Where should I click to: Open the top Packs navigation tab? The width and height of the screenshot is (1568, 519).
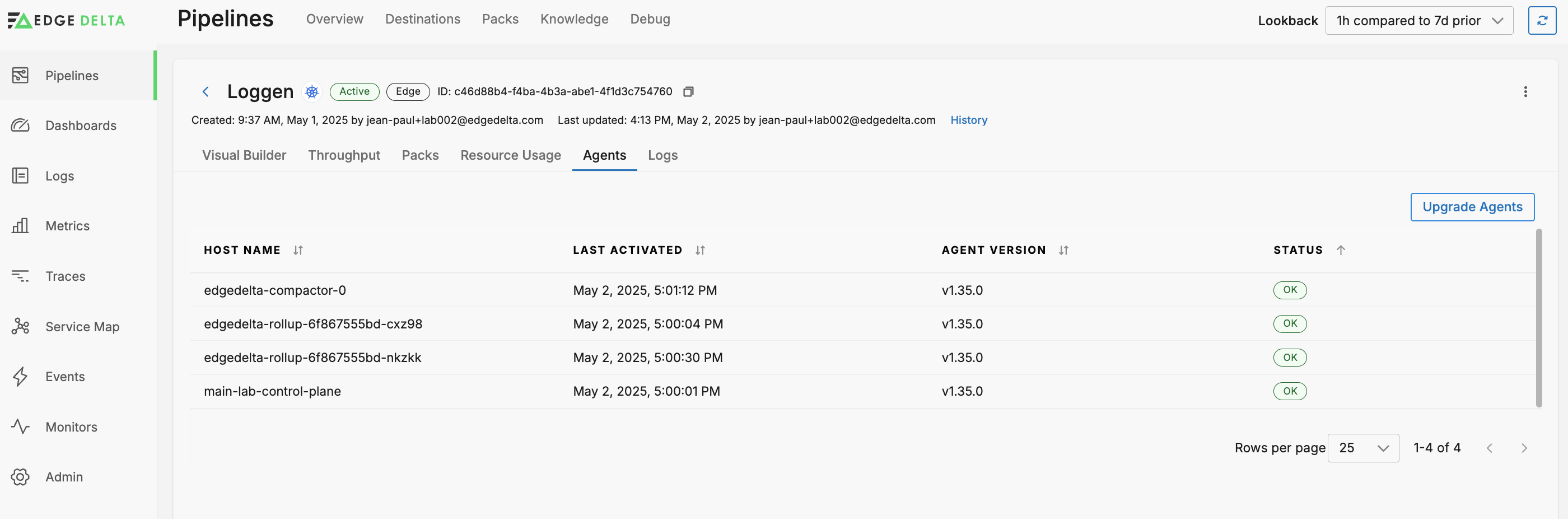pyautogui.click(x=500, y=20)
